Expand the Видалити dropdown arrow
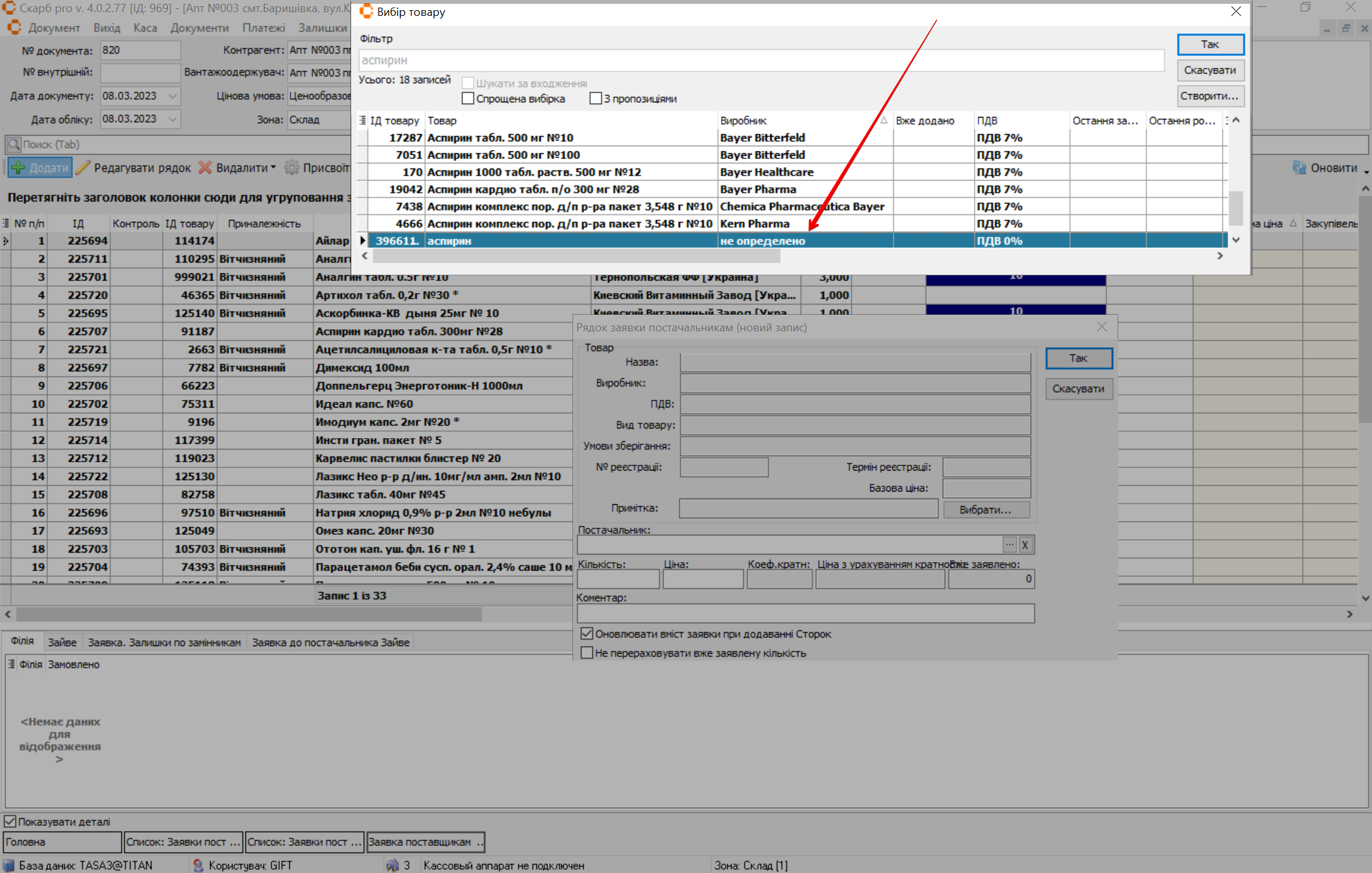 click(274, 168)
